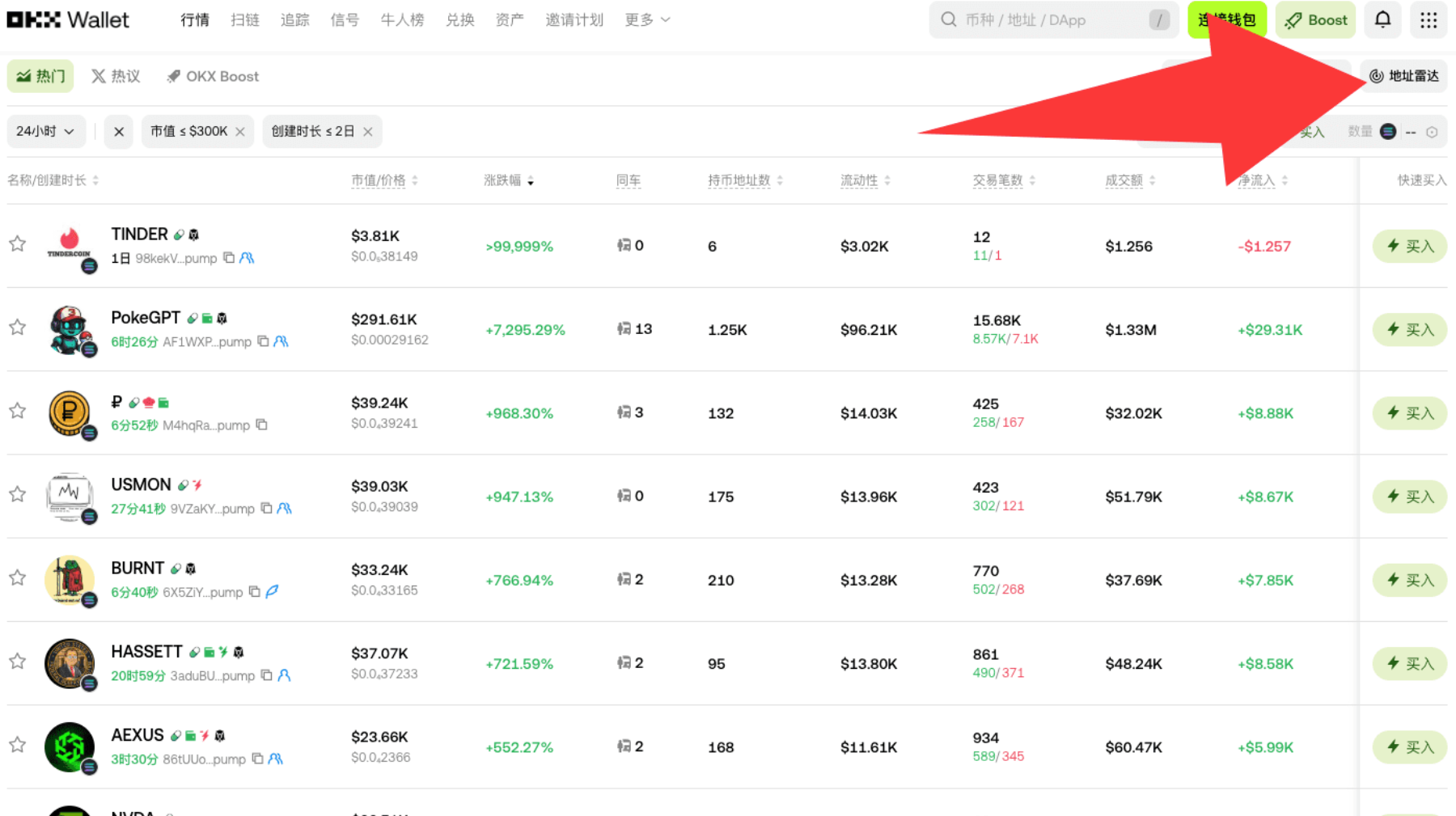
Task: Copy the PokeGPT contract address
Action: coord(263,341)
